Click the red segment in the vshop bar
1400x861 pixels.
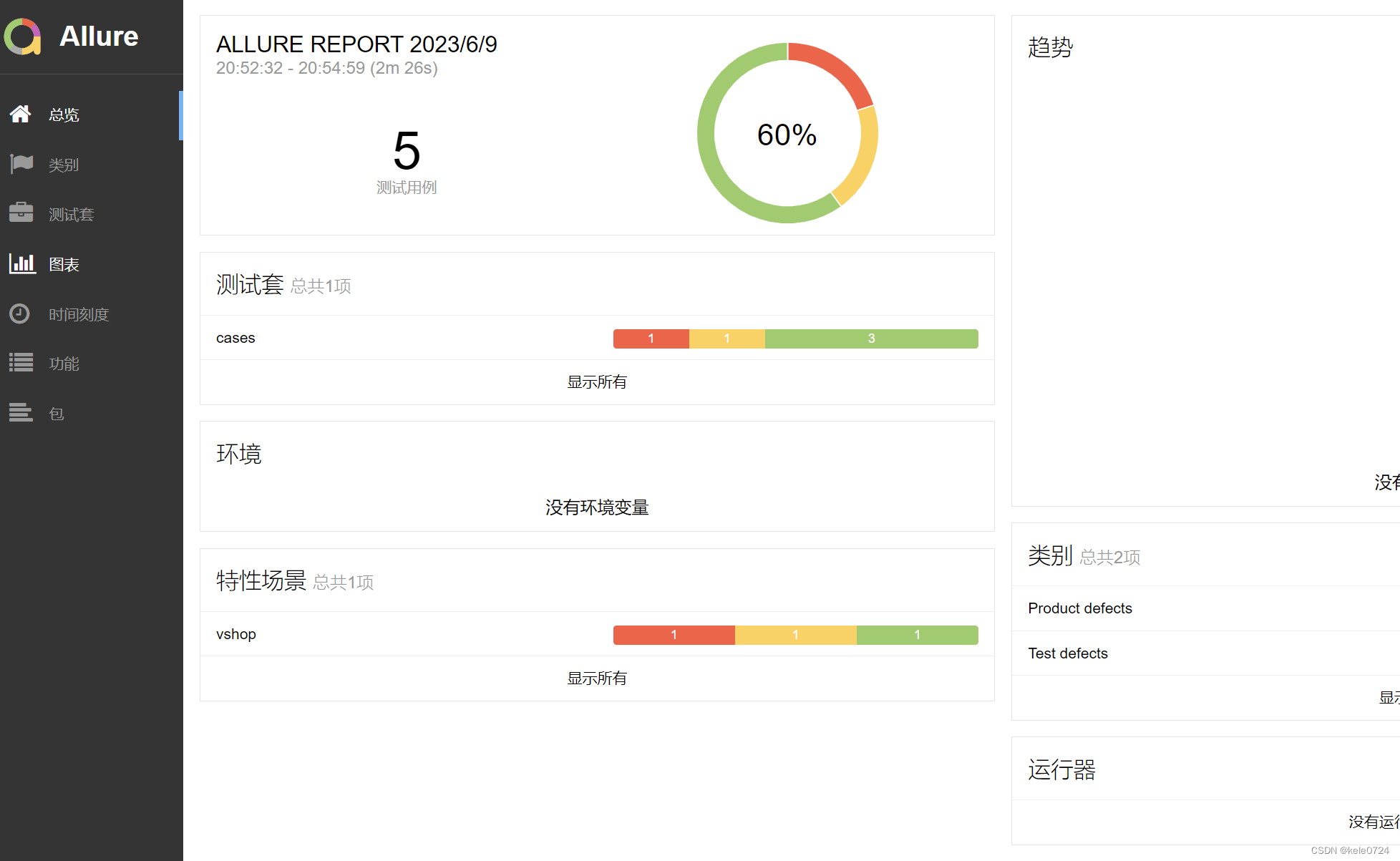pyautogui.click(x=673, y=635)
